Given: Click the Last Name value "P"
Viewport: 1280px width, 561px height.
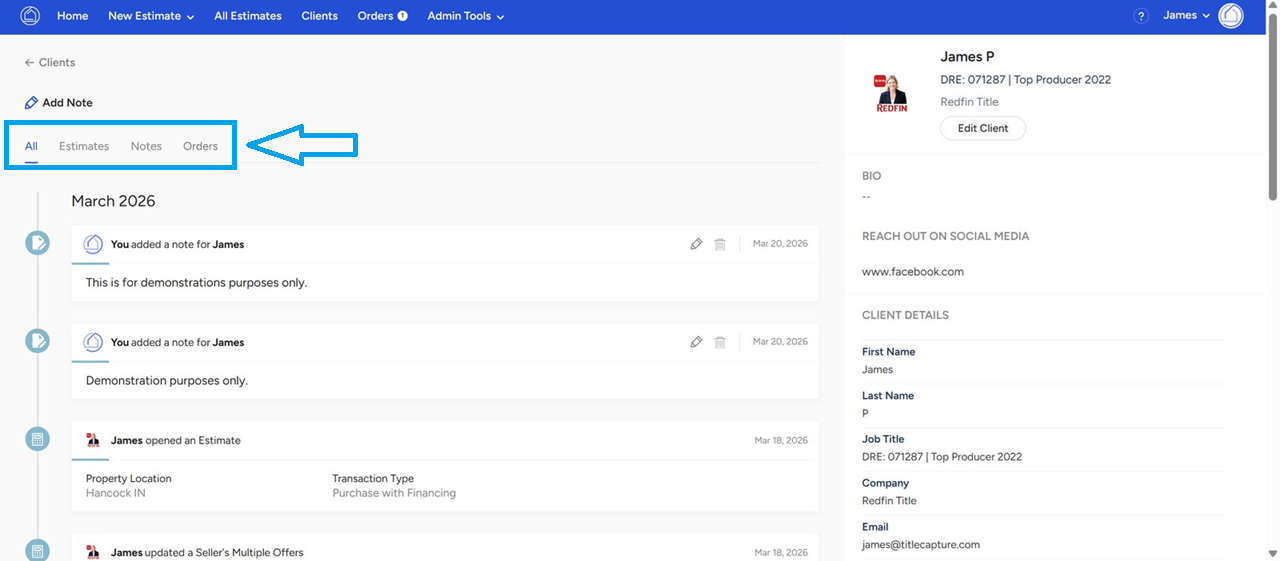Looking at the screenshot, I should (866, 414).
